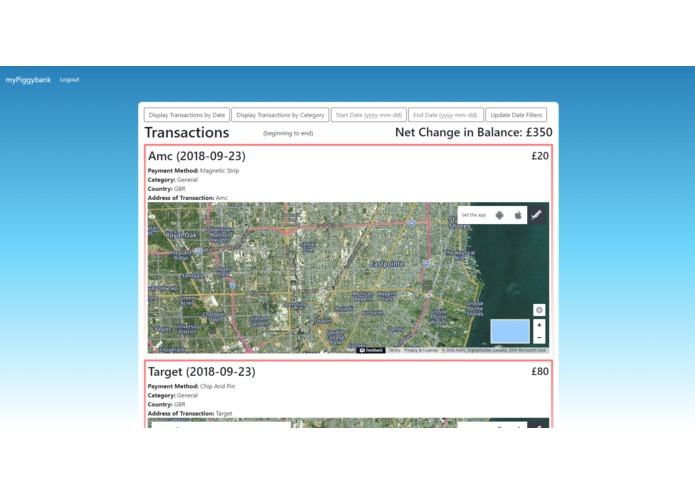695x494 pixels.
Task: Click Display Transactions by Date button
Action: coord(187,115)
